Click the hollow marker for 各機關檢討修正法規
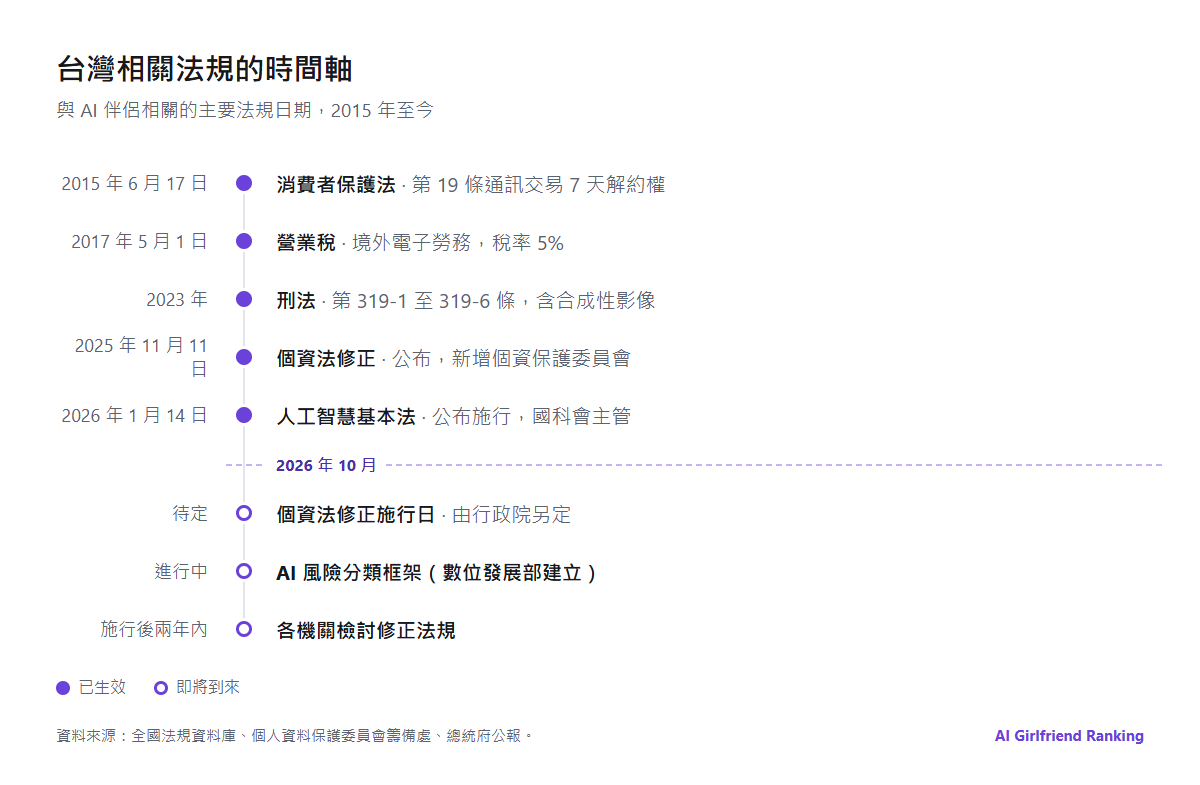This screenshot has height=785, width=1200. click(244, 629)
